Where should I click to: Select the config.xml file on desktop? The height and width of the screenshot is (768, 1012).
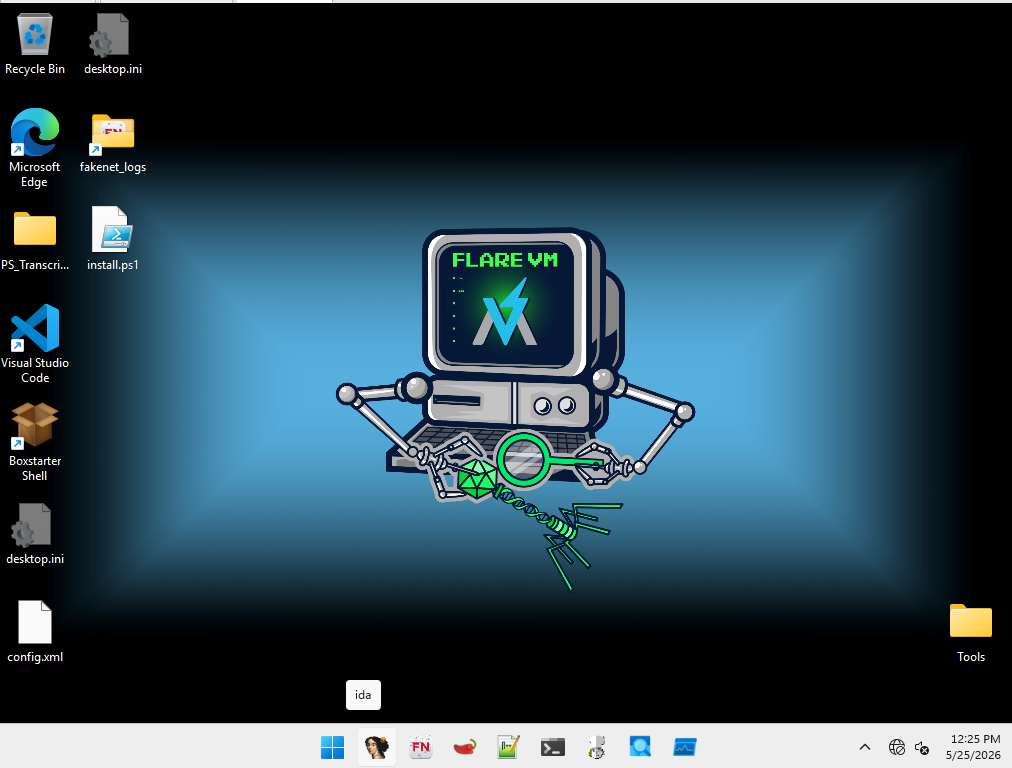tap(35, 632)
